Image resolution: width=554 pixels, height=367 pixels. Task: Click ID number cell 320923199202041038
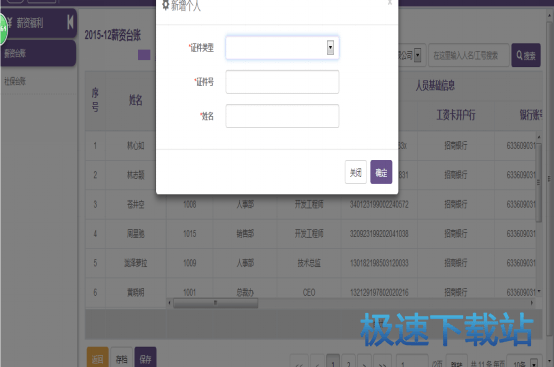click(x=379, y=233)
